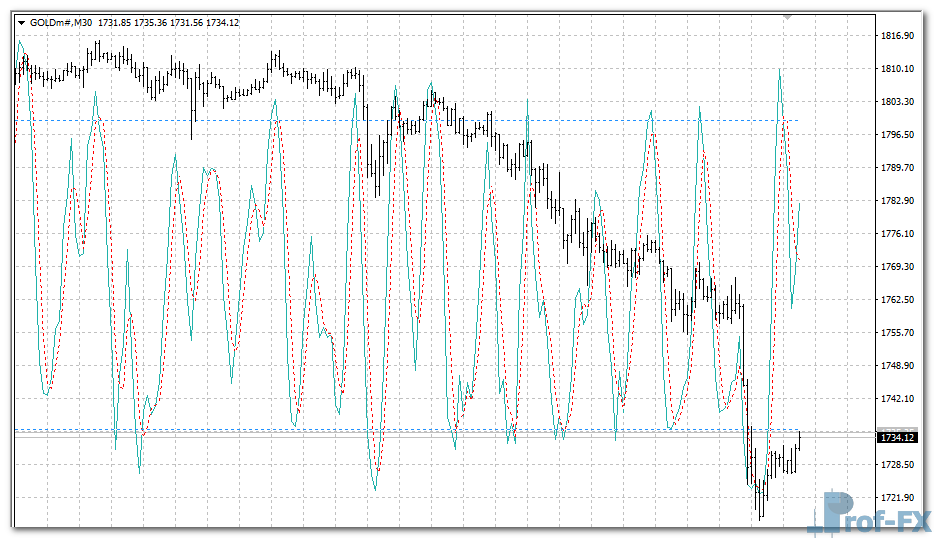This screenshot has width=934, height=538.
Task: Click the black 1734.12 current price tag
Action: [898, 437]
